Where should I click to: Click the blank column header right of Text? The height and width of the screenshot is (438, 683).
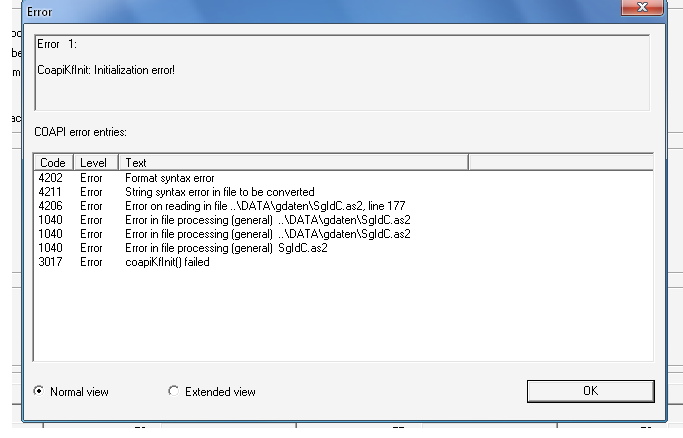coord(560,162)
